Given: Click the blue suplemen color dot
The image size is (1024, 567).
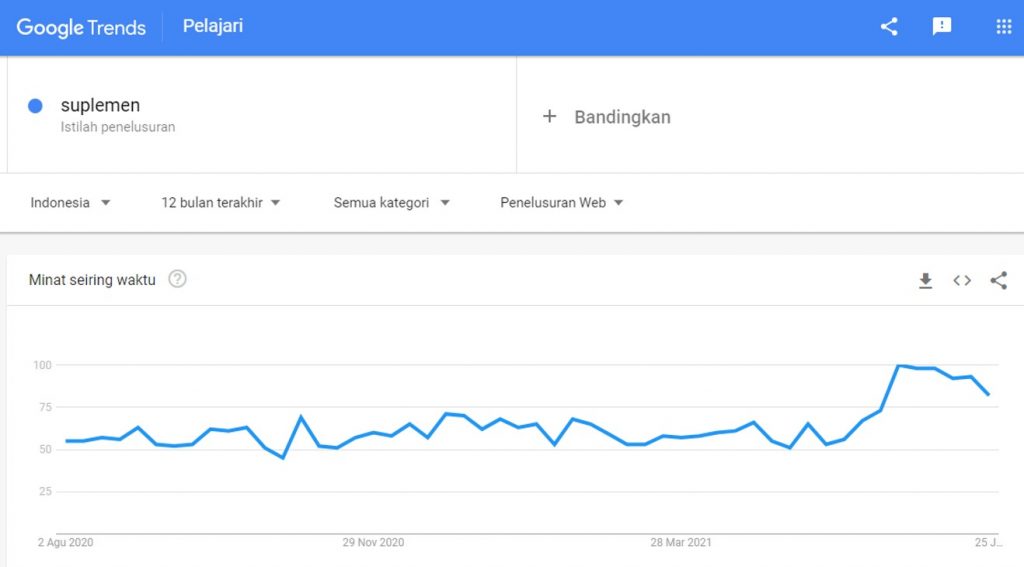Looking at the screenshot, I should coord(35,106).
